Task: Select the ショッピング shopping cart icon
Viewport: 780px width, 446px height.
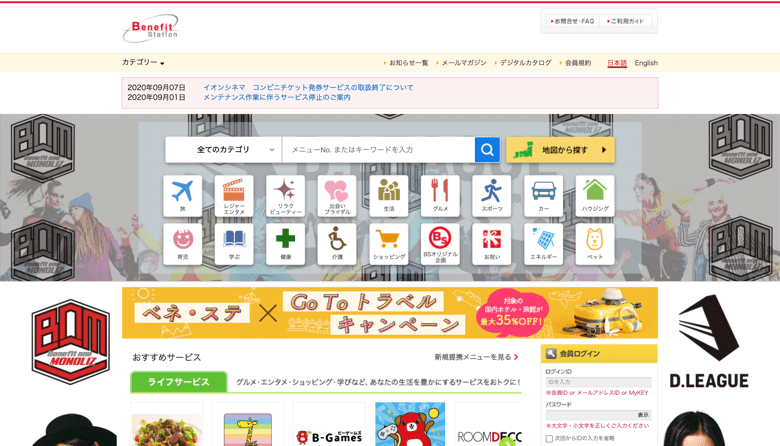Action: click(389, 243)
